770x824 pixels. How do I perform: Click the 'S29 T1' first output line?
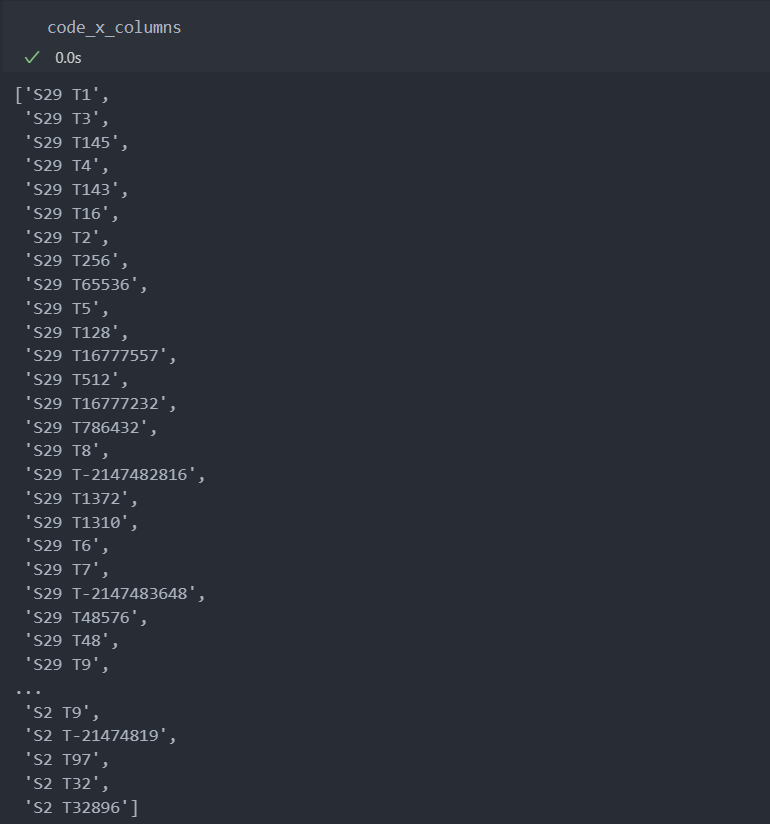62,95
